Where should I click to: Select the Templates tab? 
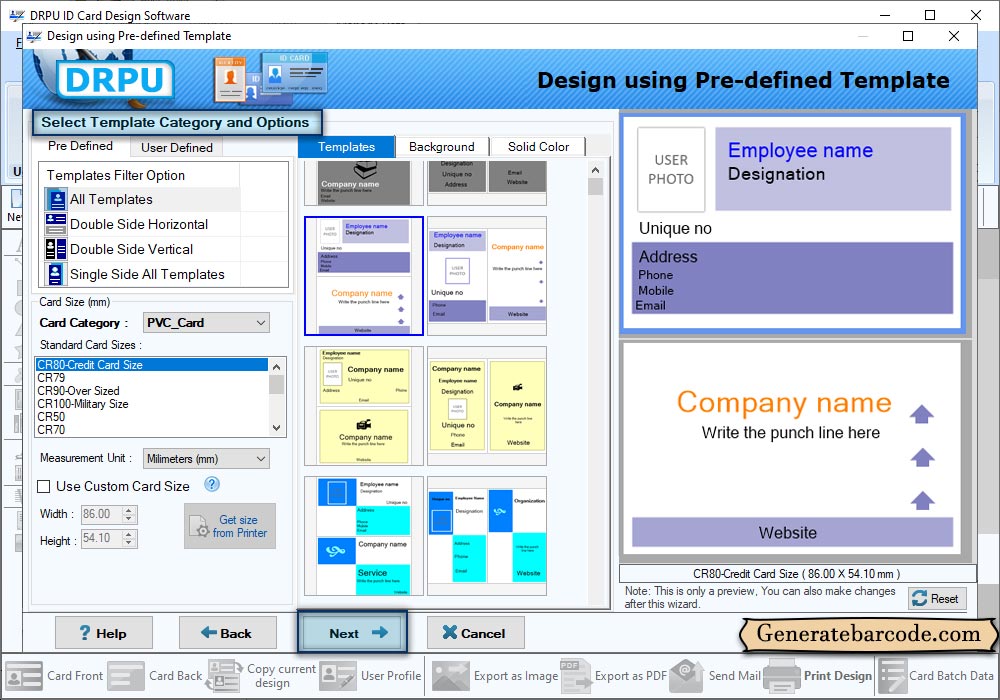346,147
